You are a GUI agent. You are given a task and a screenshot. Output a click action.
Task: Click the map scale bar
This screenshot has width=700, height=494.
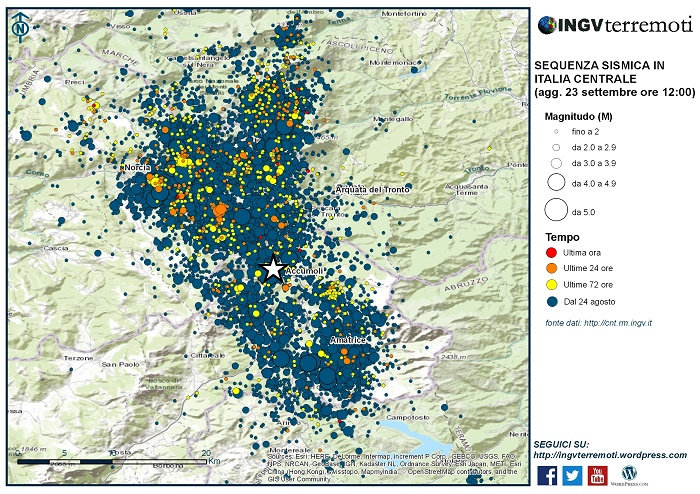point(112,461)
